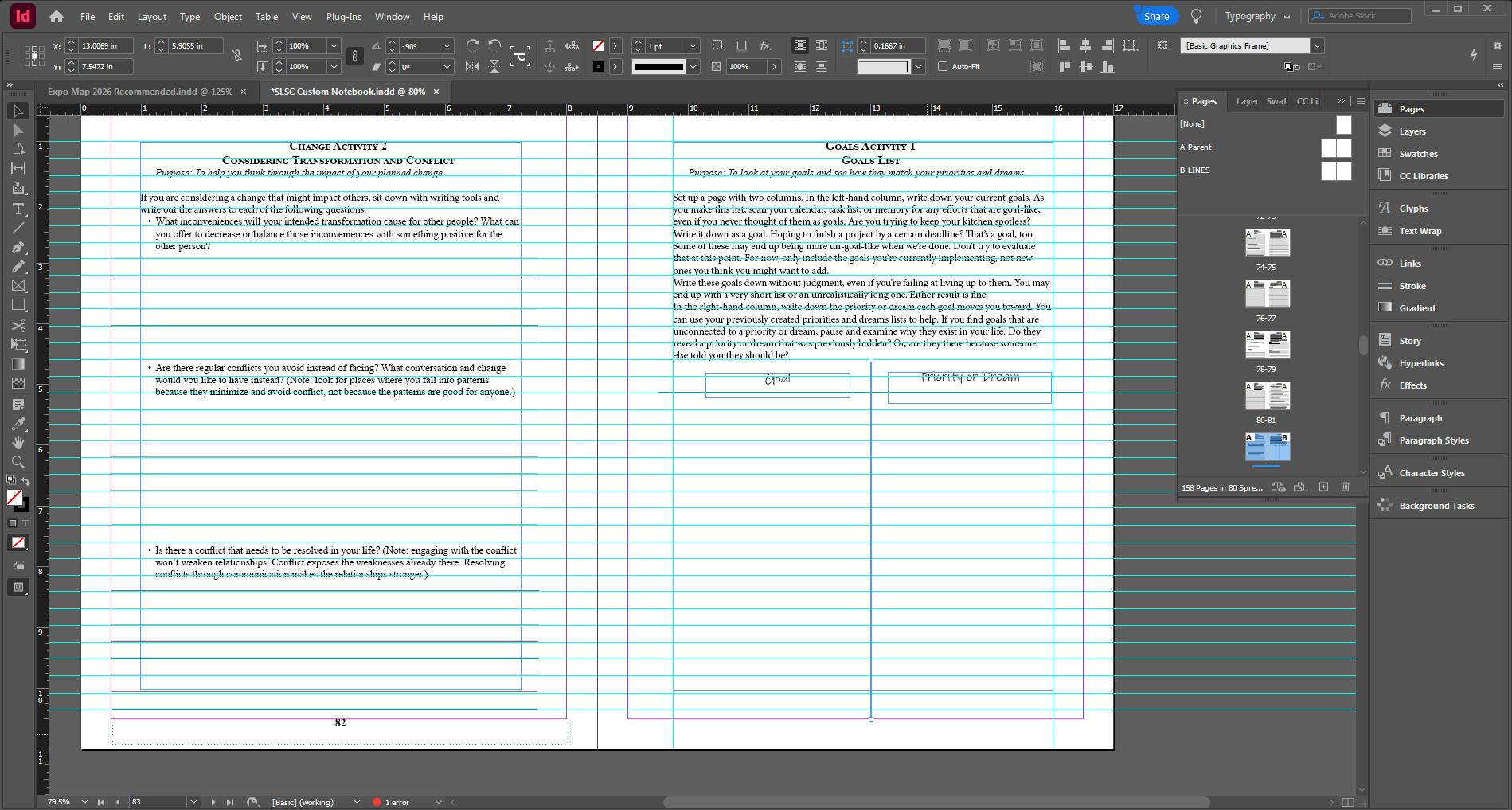Choose the Scissors tool
The height and width of the screenshot is (810, 1512).
click(x=18, y=326)
